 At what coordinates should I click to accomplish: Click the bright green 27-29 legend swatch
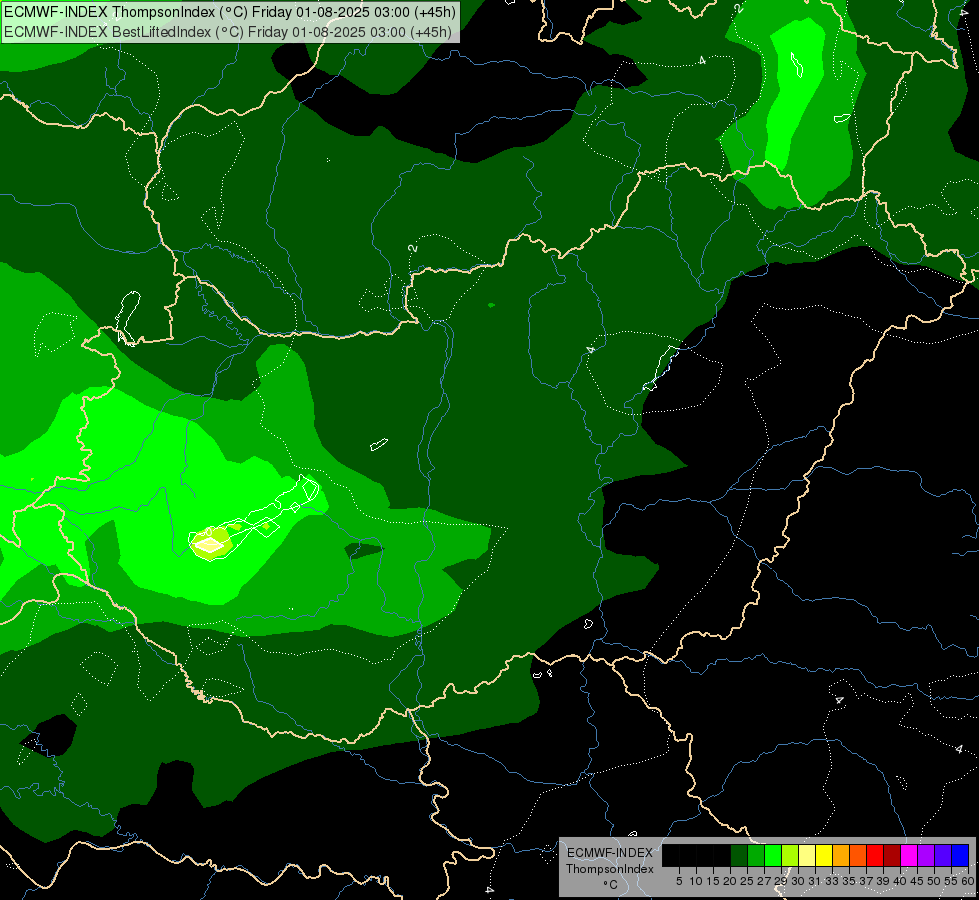[773, 855]
